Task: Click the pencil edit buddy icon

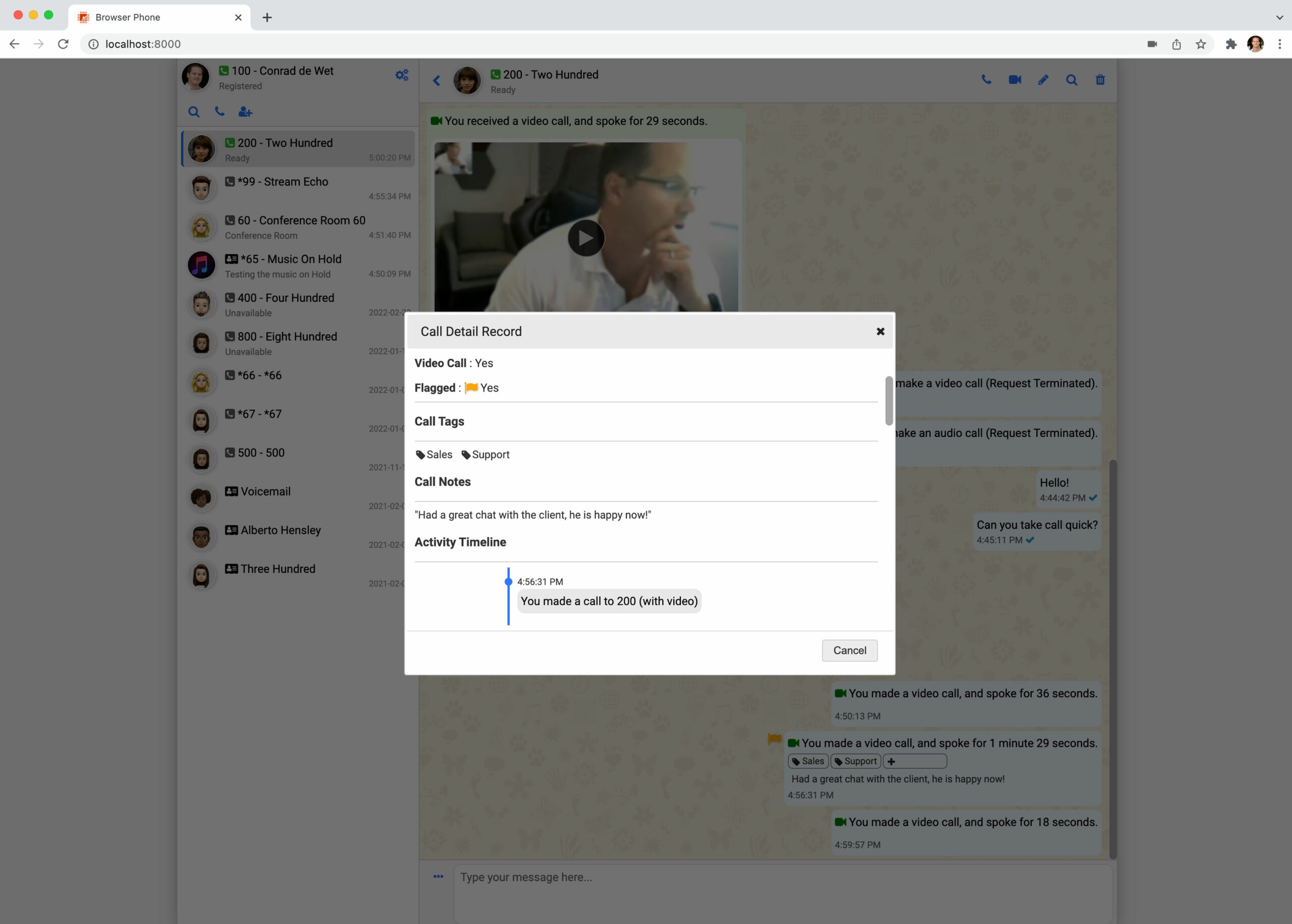Action: (1043, 80)
